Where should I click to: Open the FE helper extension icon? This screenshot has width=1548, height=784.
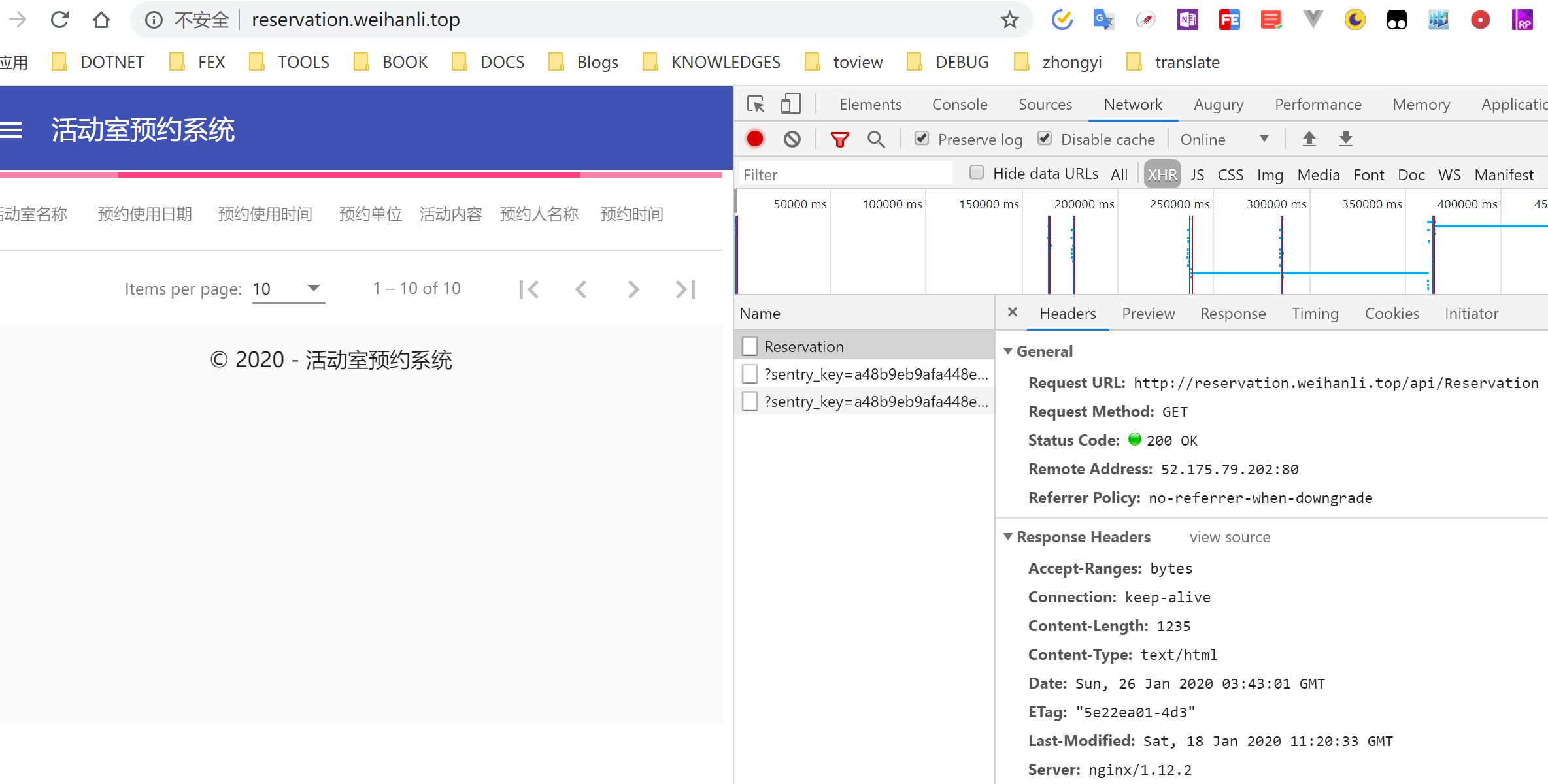(1230, 20)
